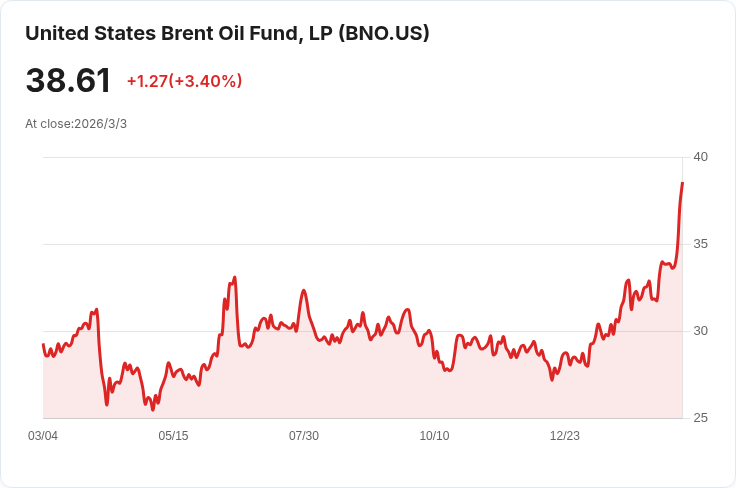Click the 40 label on the price axis
This screenshot has height=488, width=736.
pyautogui.click(x=700, y=157)
